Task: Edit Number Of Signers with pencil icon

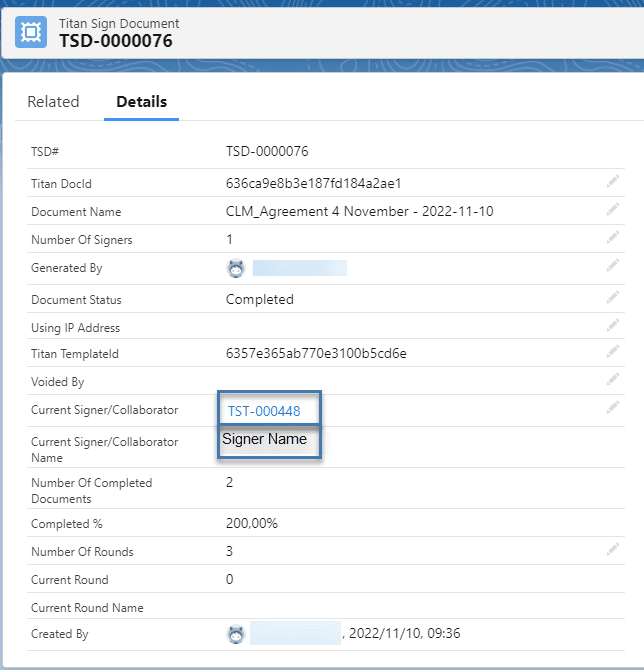Action: [x=612, y=238]
